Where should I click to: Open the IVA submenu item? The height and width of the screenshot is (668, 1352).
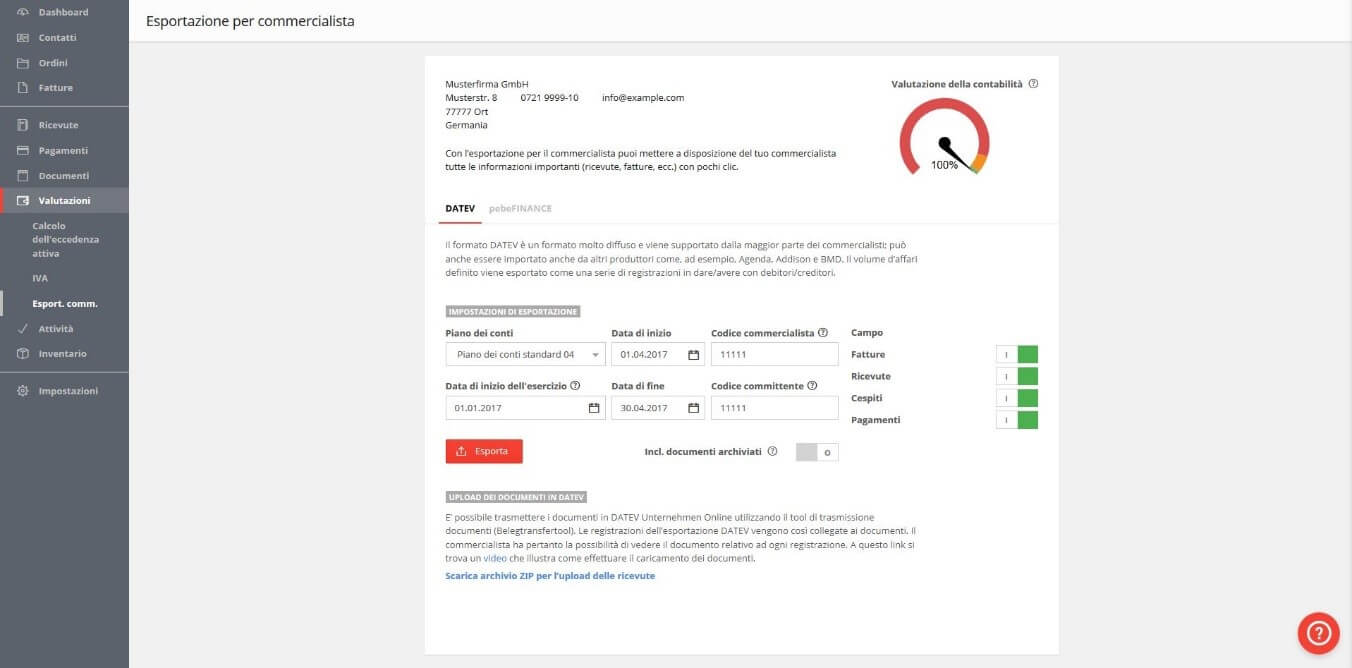(40, 278)
